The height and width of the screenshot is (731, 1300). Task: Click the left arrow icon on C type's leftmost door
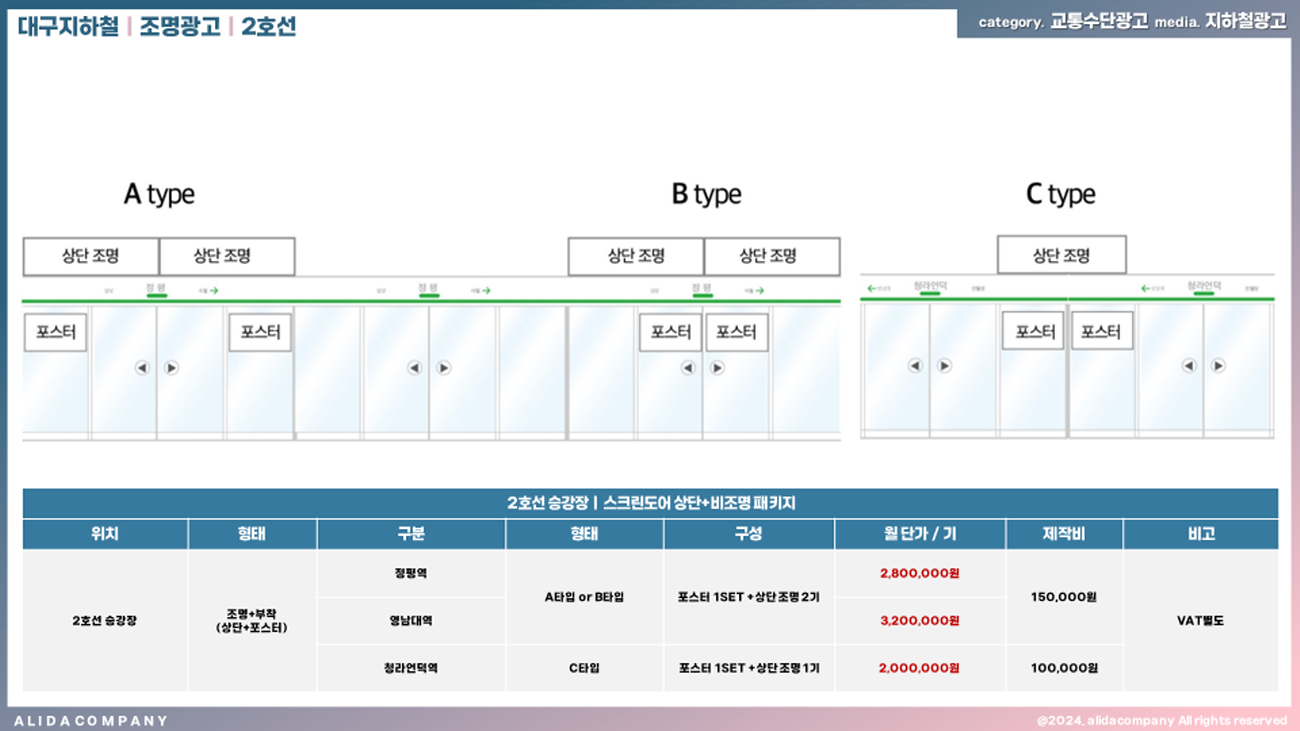tap(915, 366)
